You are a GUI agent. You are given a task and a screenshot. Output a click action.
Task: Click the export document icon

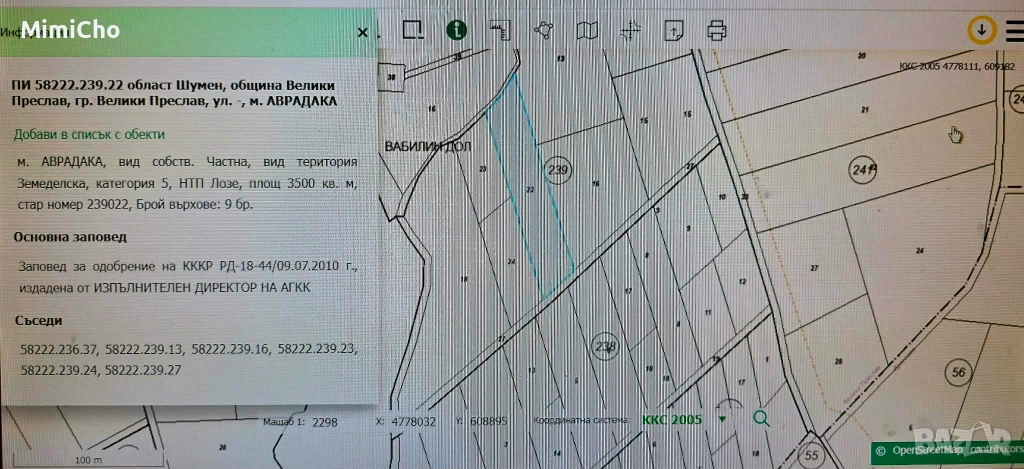tap(675, 30)
